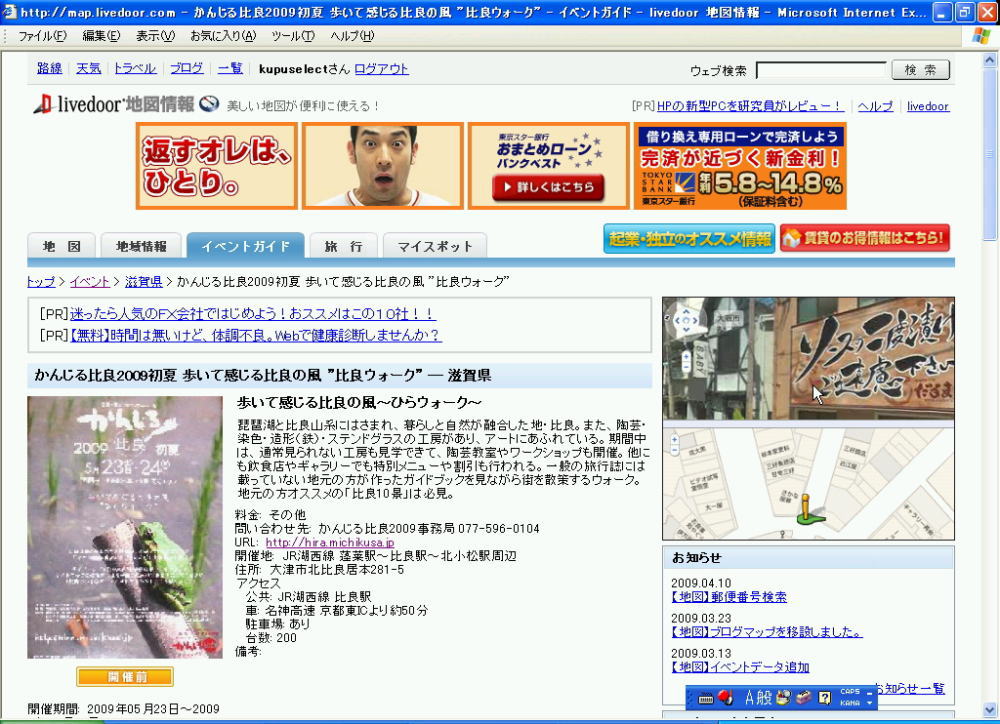Click the pegman marker on the map
Image resolution: width=1000 pixels, height=724 pixels.
807,510
